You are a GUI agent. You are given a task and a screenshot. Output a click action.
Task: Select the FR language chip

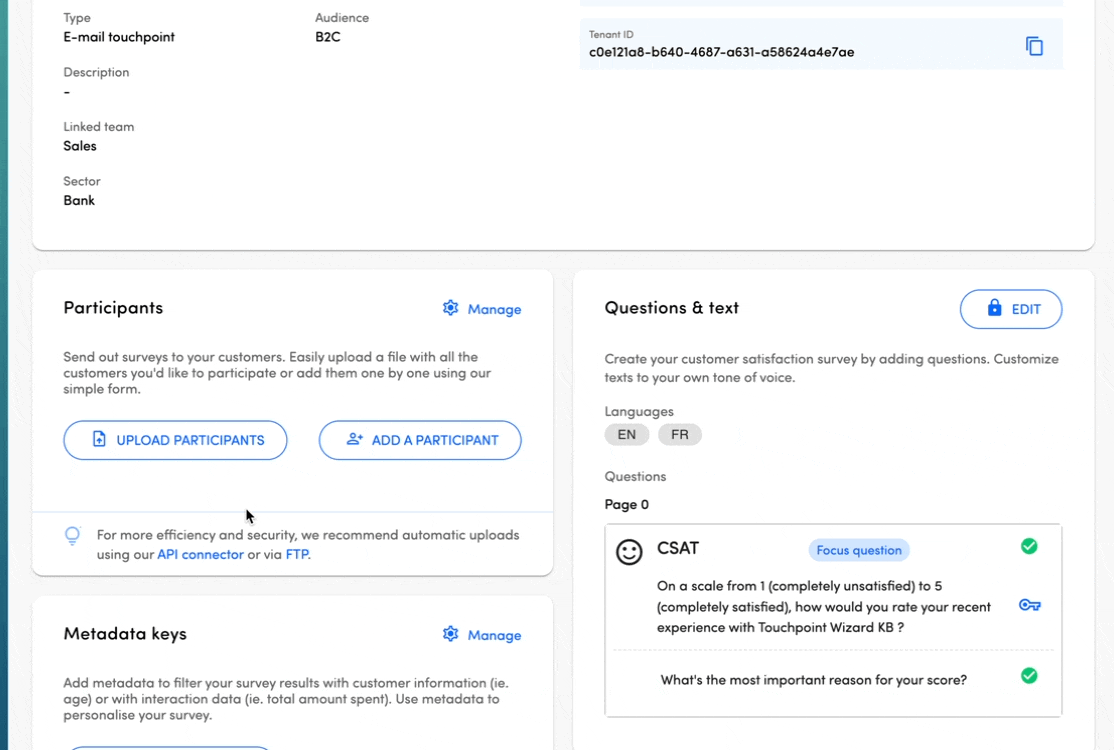coord(680,435)
